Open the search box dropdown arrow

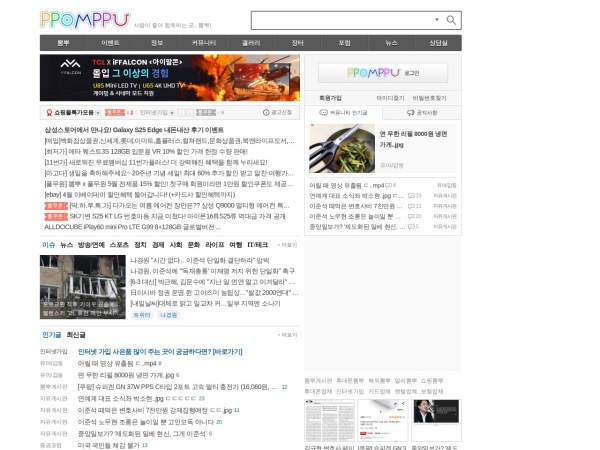437,20
